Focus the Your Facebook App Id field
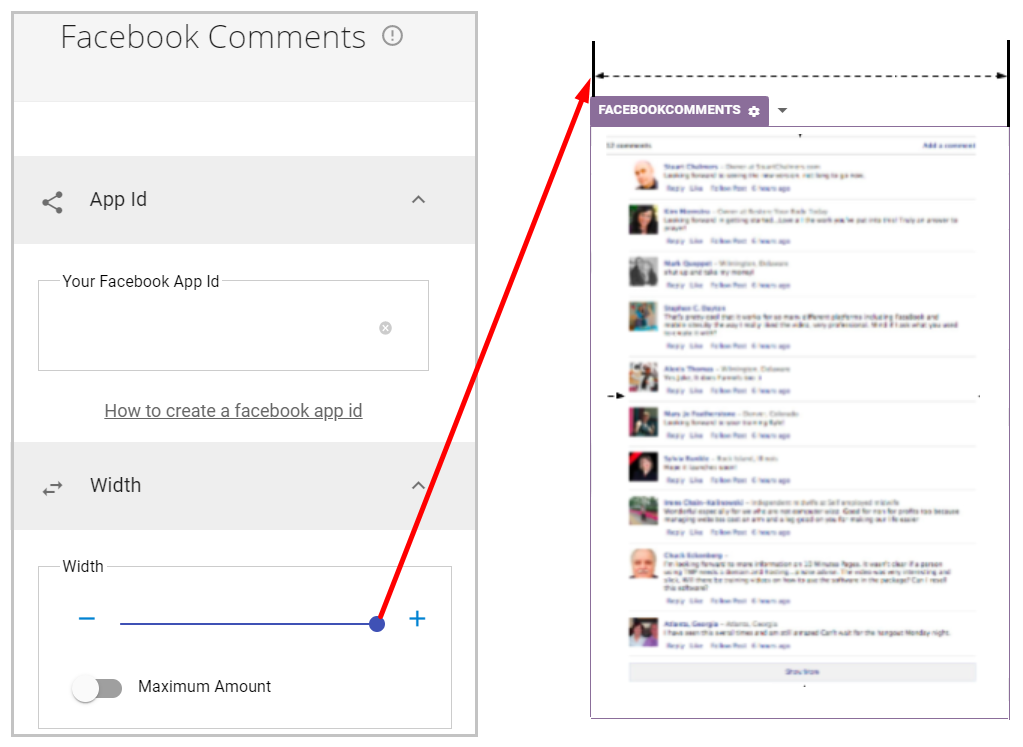 click(x=233, y=326)
